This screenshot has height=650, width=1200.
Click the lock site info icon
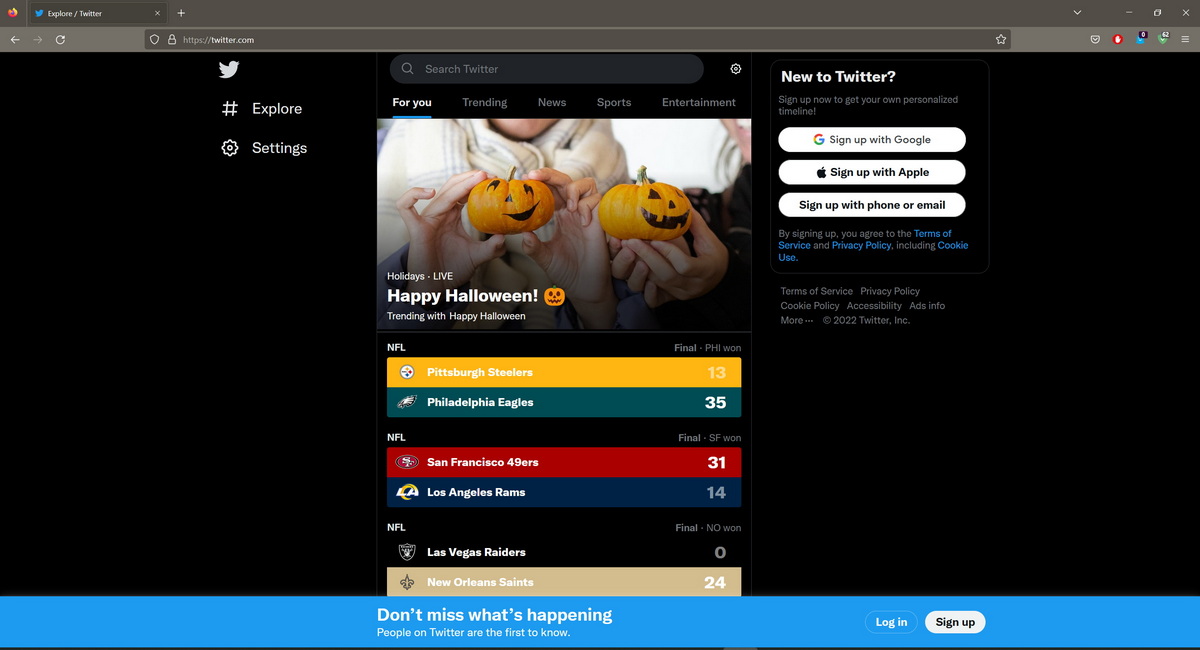click(x=172, y=40)
